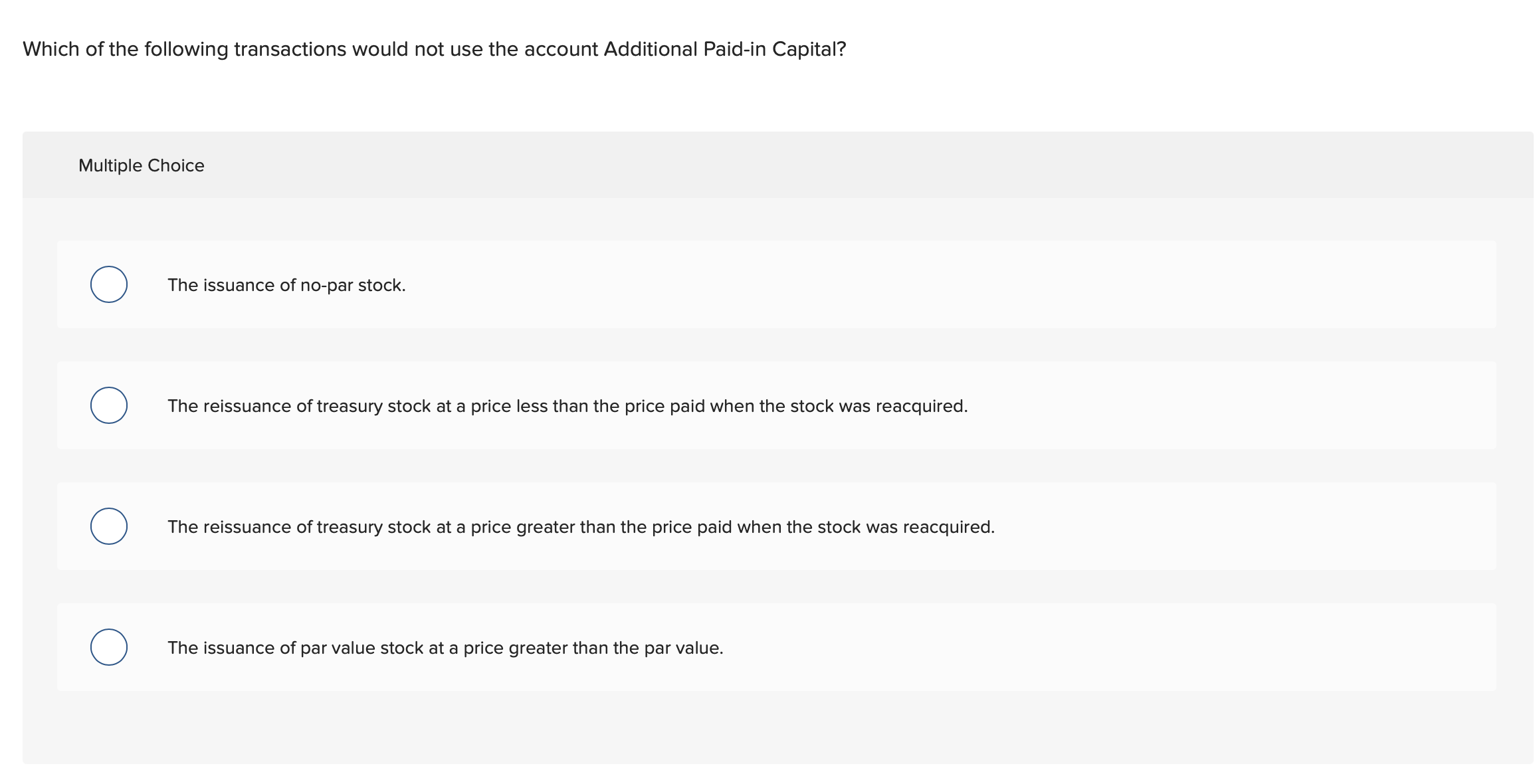Click the question text about Additional Paid-in Capital
The width and height of the screenshot is (1539, 784).
[x=432, y=48]
